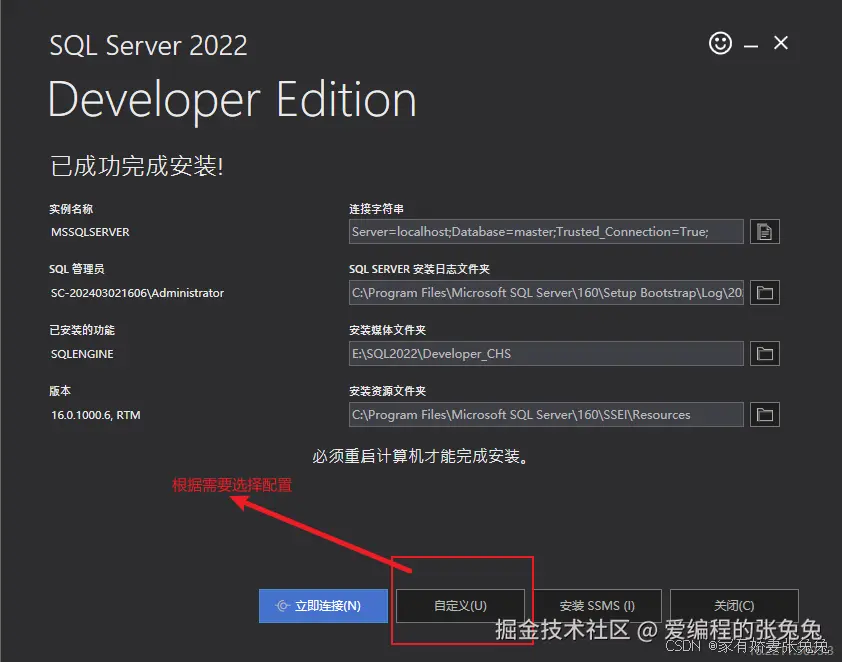Click the 安装媒体文件夹 label

(387, 330)
